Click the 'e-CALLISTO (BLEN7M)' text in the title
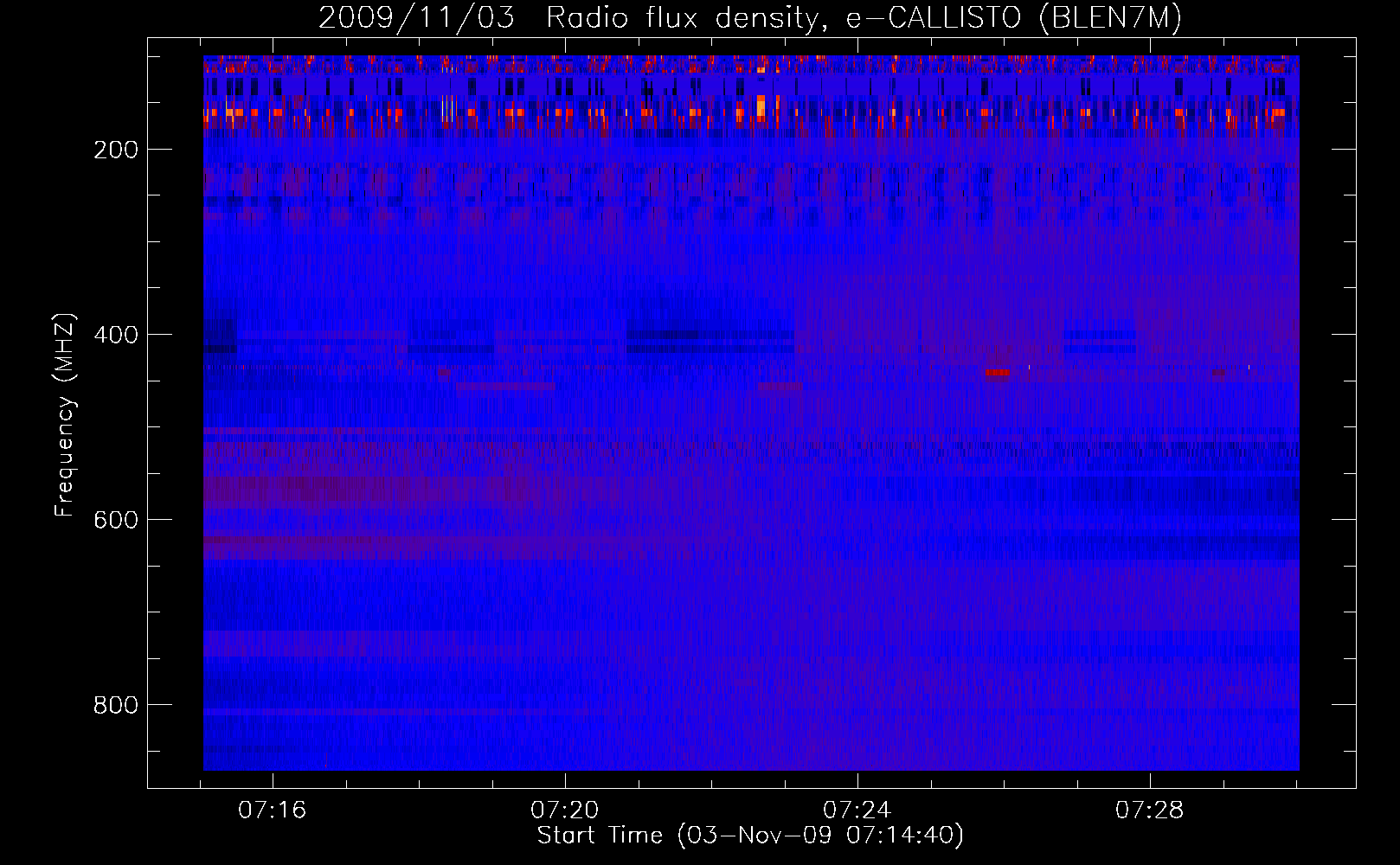This screenshot has width=1400, height=865. [x=1014, y=18]
